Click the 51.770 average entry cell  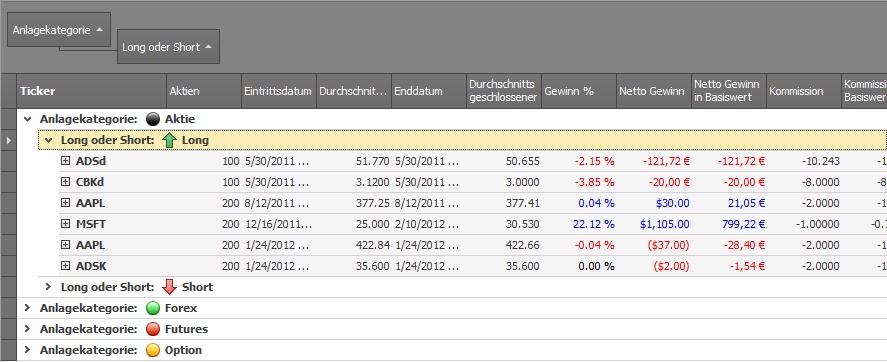click(354, 161)
